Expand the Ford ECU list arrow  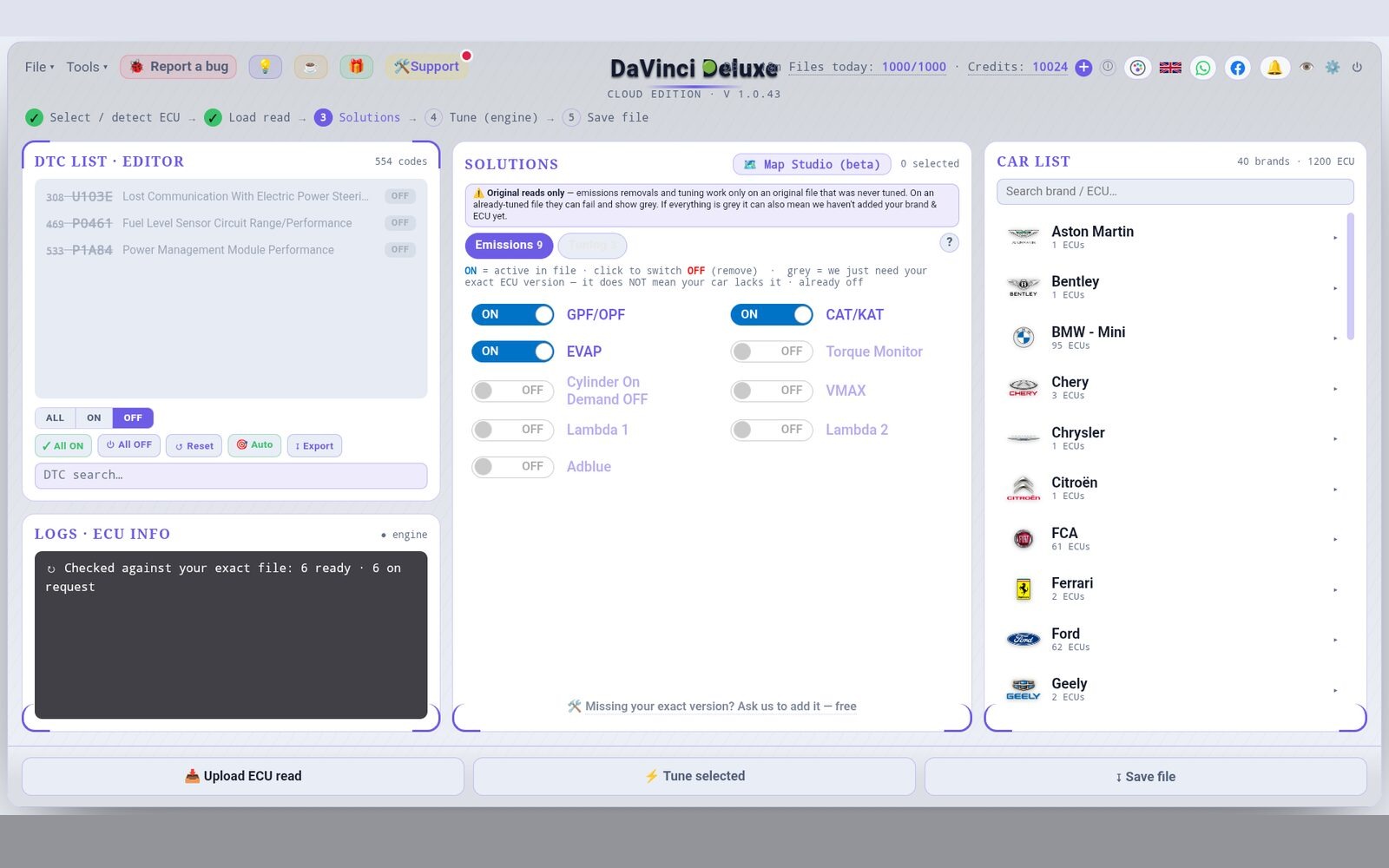tap(1335, 641)
